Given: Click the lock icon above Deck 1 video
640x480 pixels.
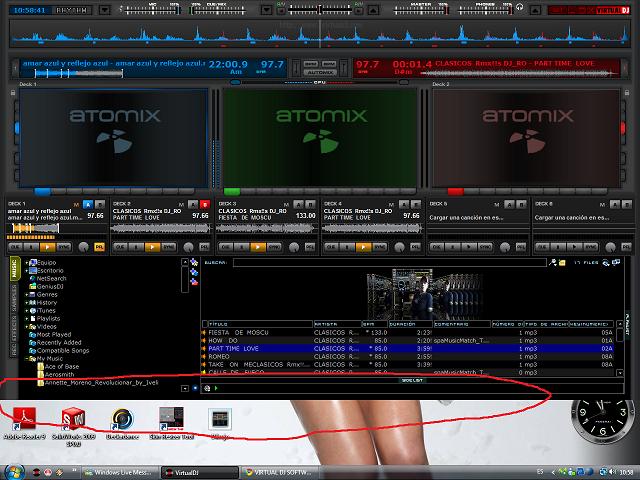Looking at the screenshot, I should pyautogui.click(x=13, y=93).
